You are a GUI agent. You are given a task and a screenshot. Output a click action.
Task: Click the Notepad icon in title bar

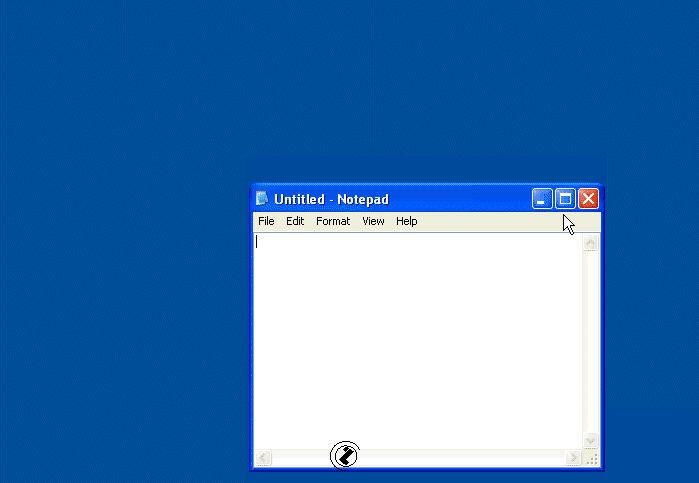click(x=262, y=198)
